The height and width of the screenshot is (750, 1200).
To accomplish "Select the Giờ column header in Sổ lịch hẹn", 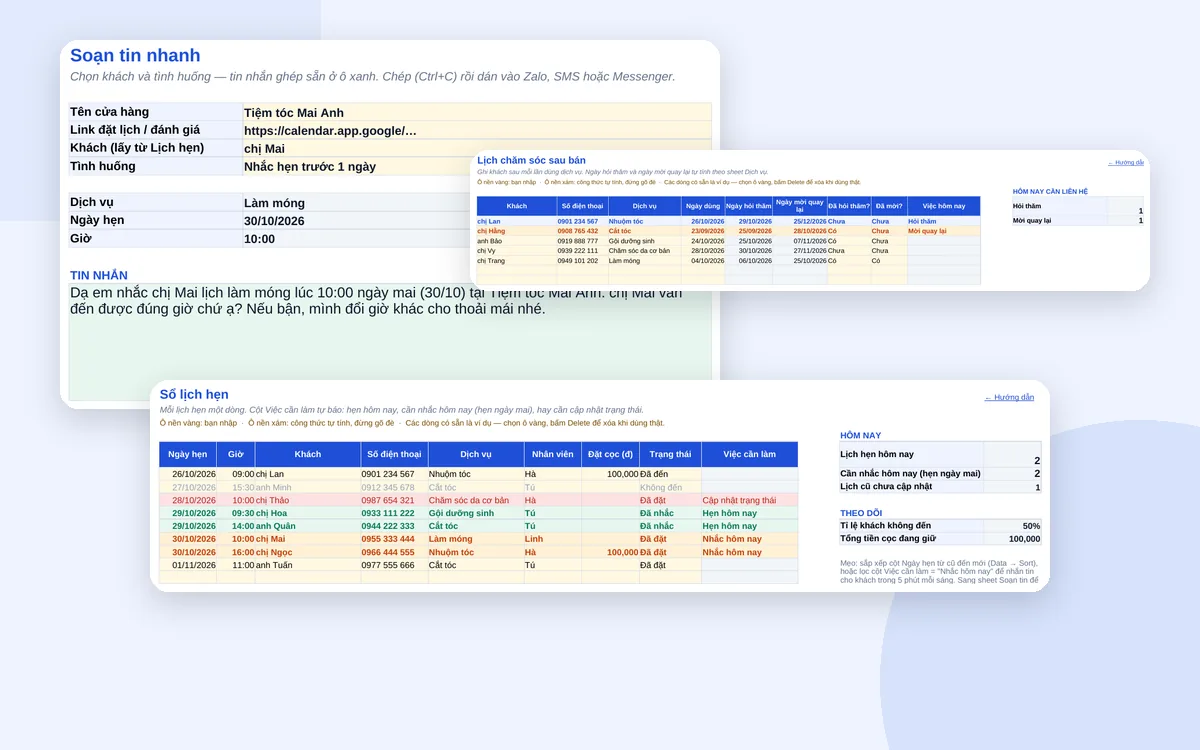I will [x=236, y=454].
